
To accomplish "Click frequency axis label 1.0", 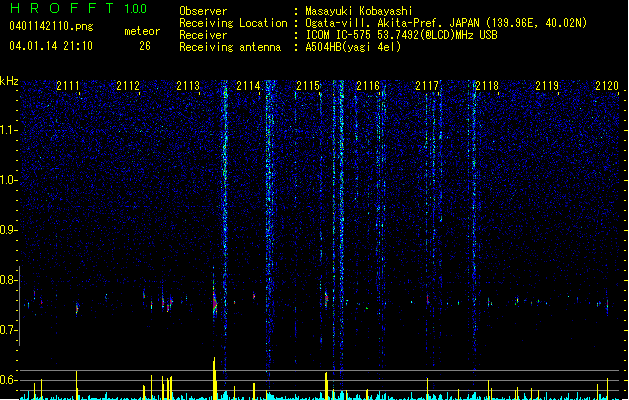I will click(x=9, y=180).
